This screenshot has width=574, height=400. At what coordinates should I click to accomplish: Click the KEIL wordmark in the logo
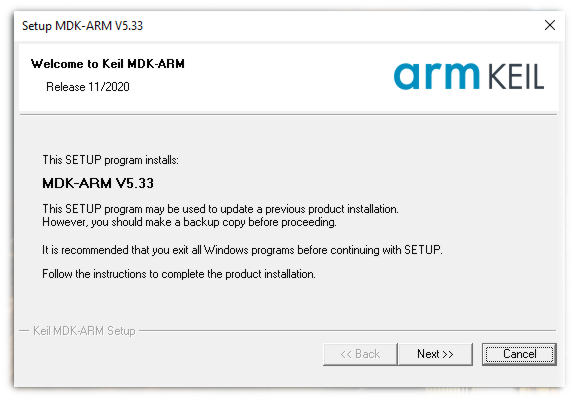click(516, 77)
